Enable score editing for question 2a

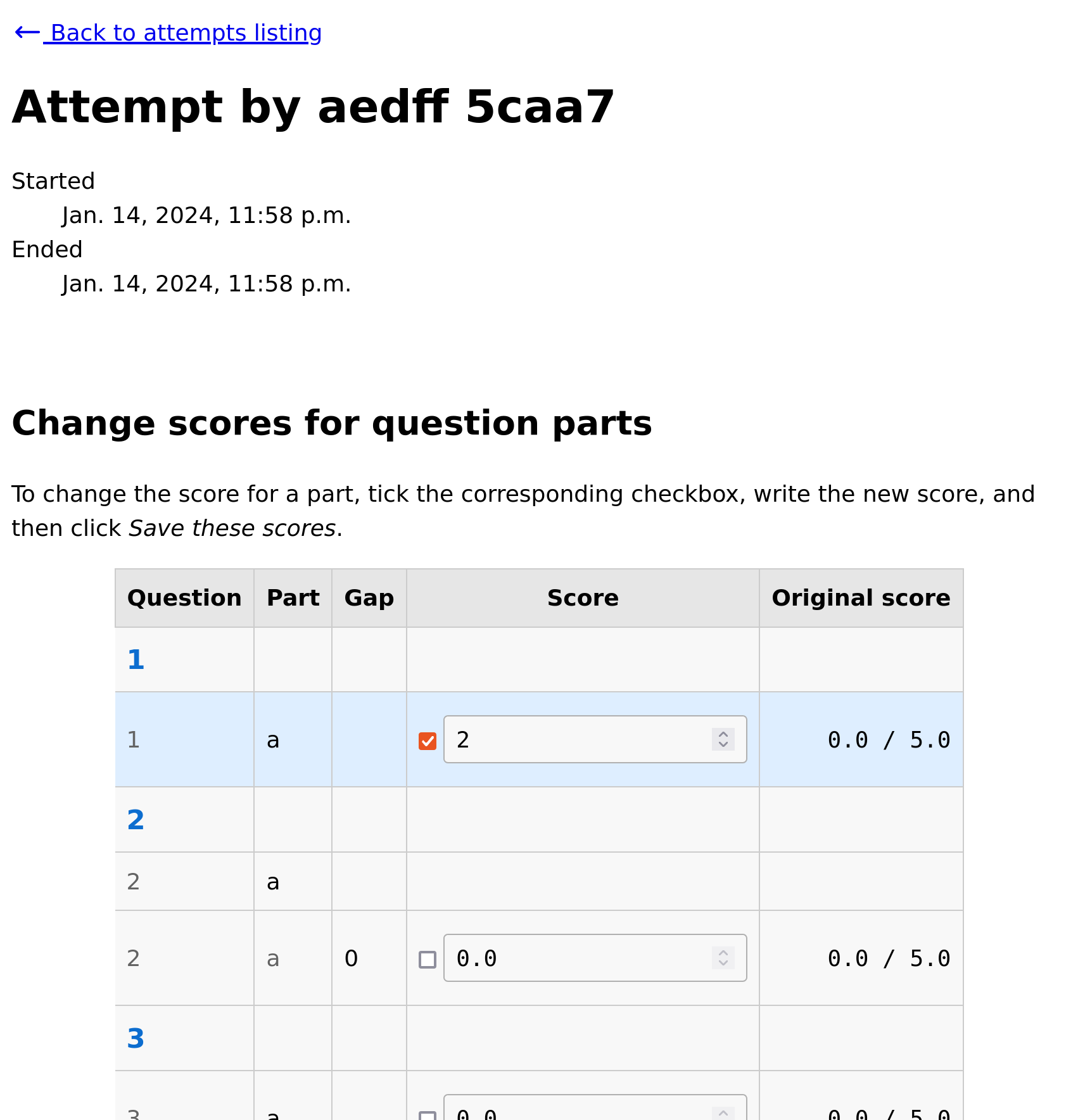(x=428, y=958)
